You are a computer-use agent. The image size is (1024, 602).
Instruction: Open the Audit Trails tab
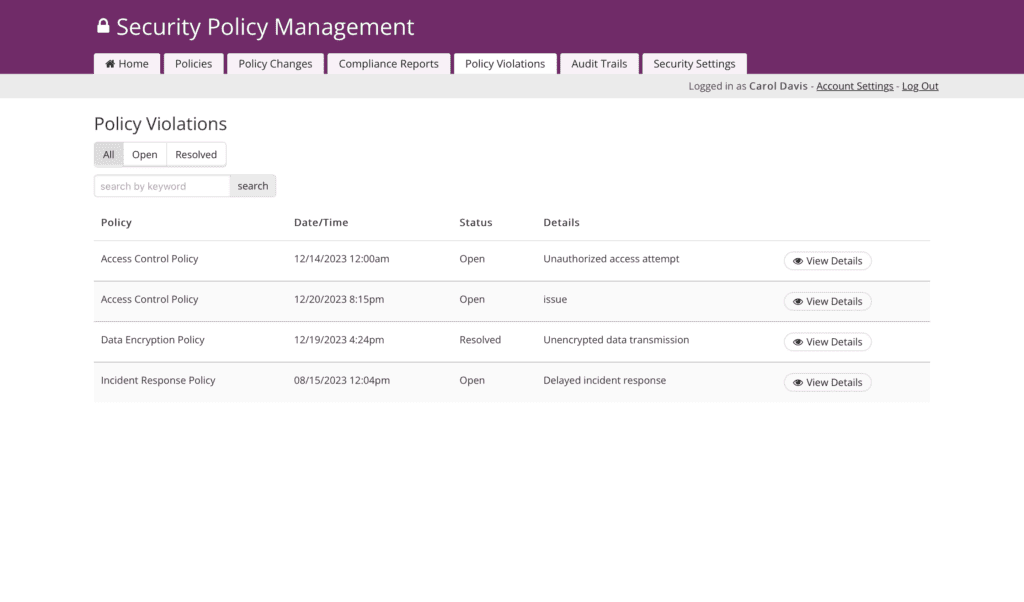(x=599, y=64)
